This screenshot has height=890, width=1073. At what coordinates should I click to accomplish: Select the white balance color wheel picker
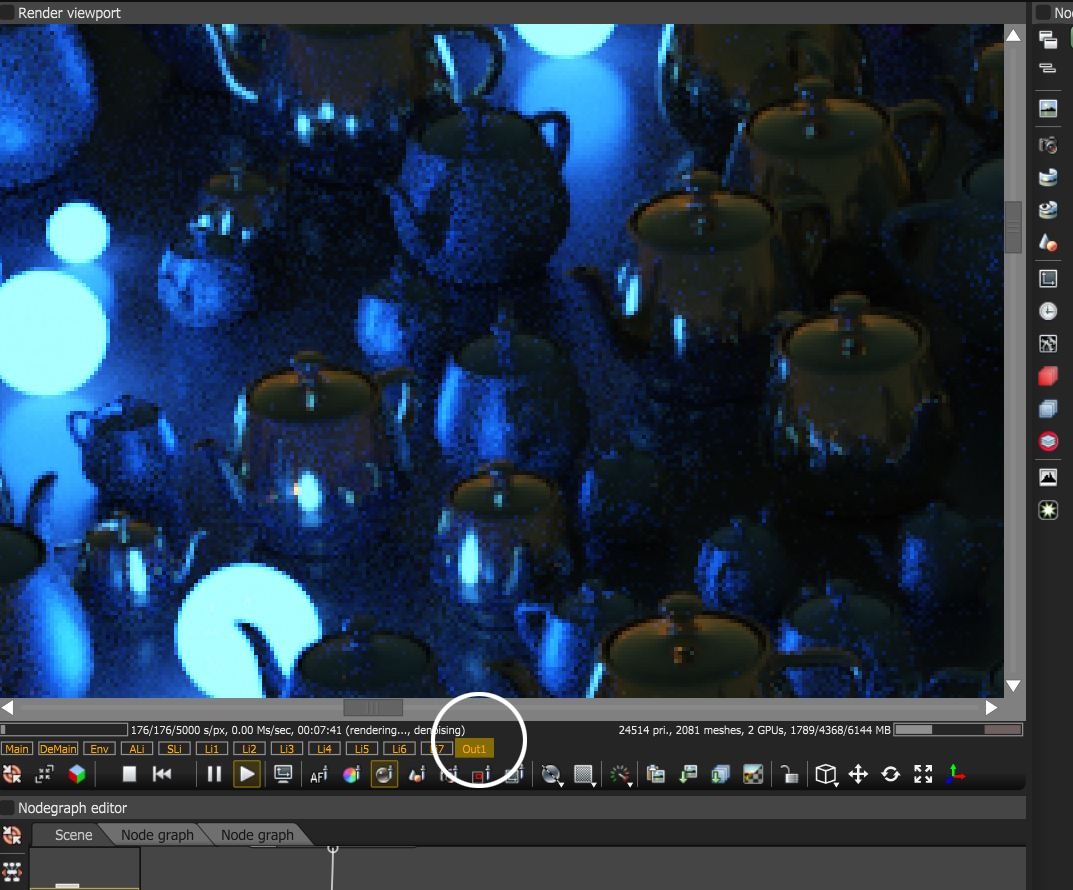click(x=350, y=774)
